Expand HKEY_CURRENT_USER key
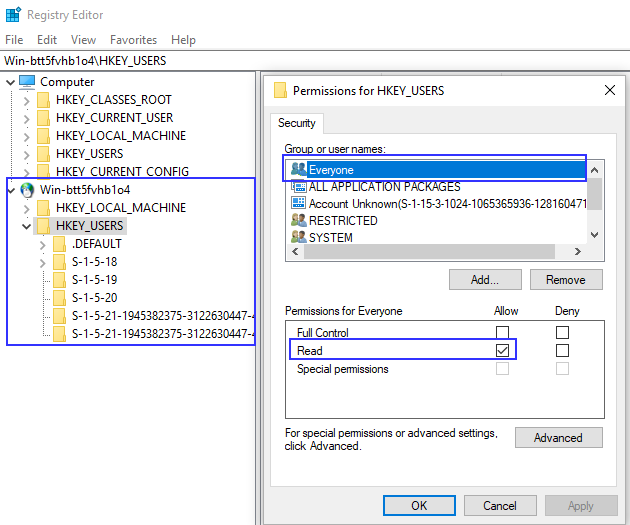630x525 pixels. click(27, 118)
